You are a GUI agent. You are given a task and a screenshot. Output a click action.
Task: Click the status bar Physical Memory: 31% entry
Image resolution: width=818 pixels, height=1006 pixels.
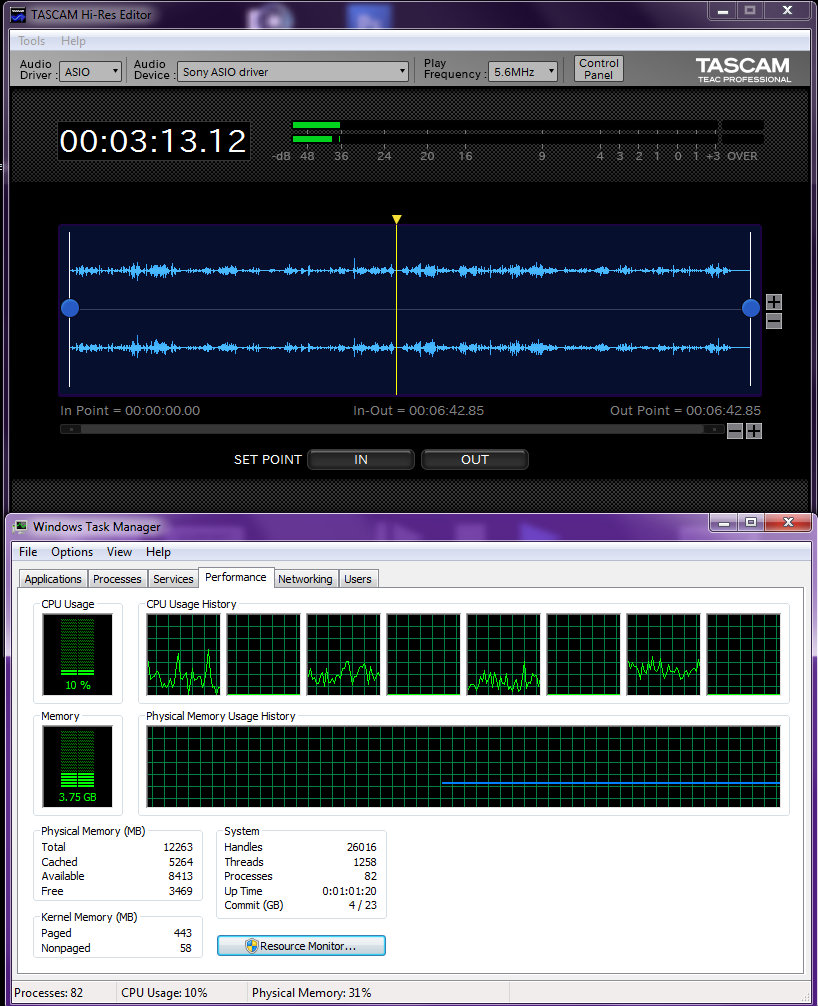(312, 993)
